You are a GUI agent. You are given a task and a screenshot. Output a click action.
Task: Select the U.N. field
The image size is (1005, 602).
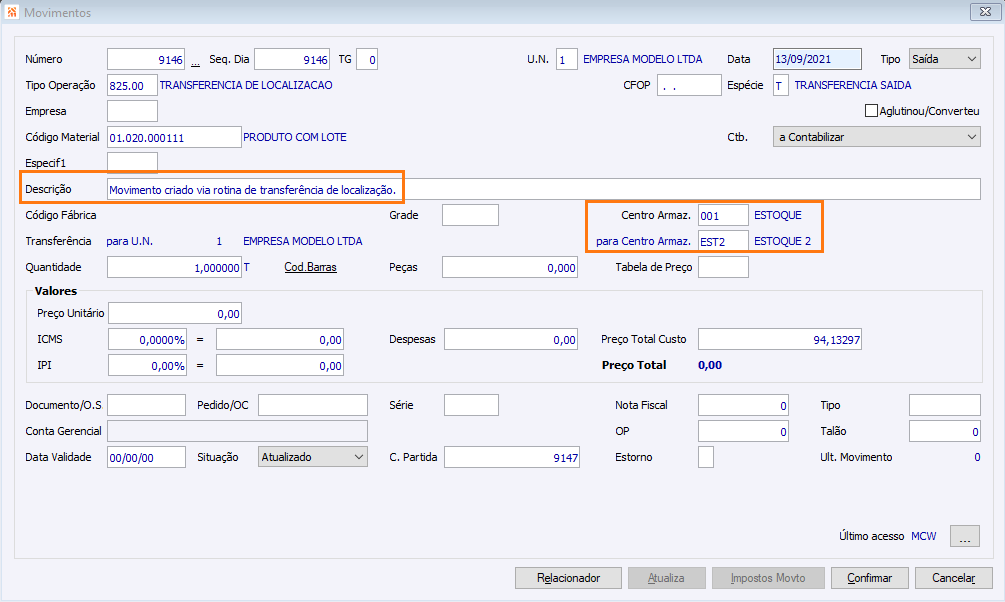(x=567, y=59)
